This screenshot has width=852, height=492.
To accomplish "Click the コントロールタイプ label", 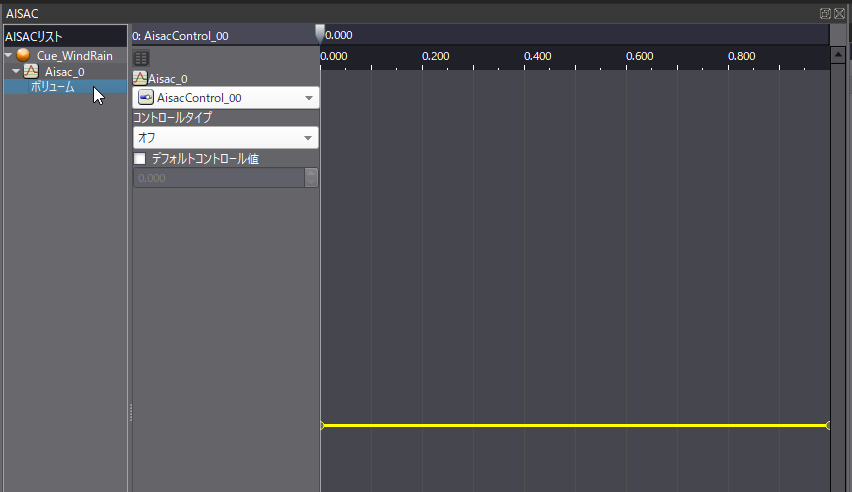I will click(172, 117).
